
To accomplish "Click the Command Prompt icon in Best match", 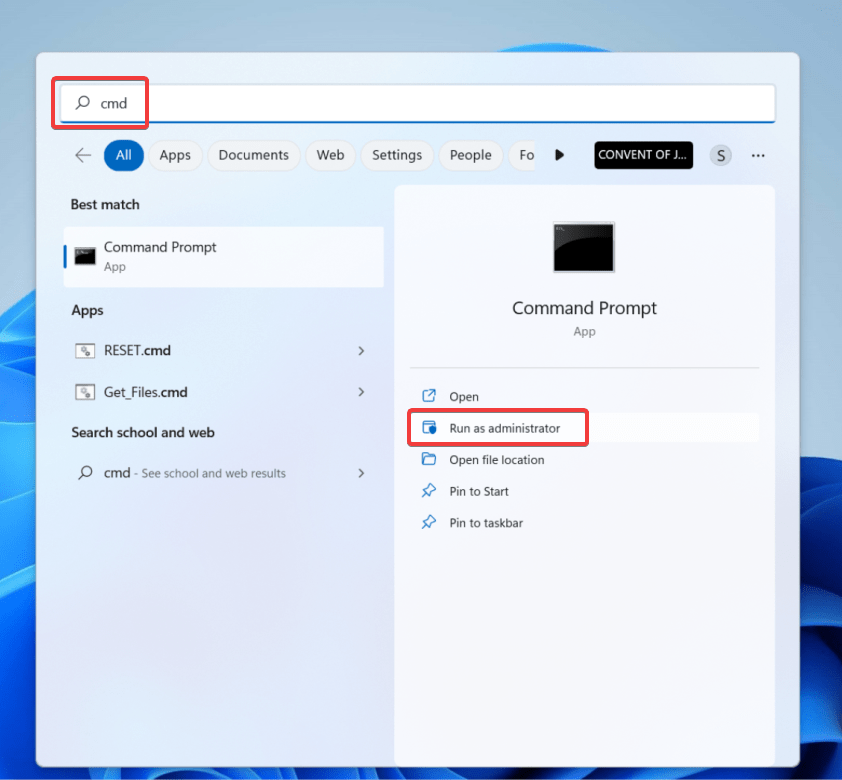I will point(85,257).
